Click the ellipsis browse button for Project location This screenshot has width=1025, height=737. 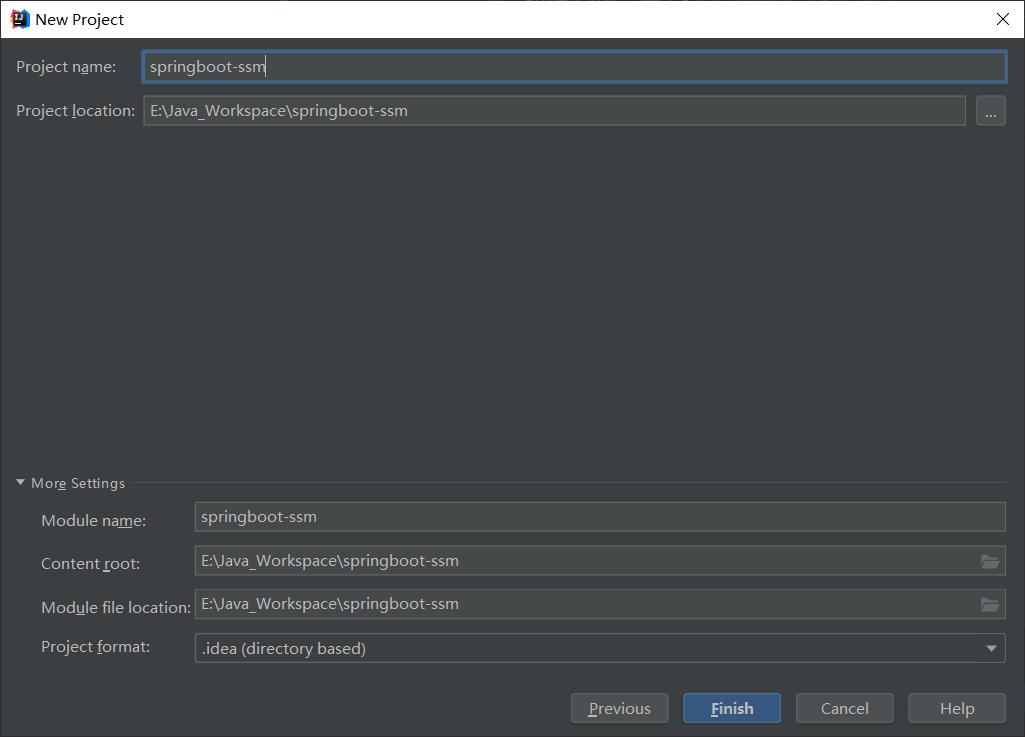point(990,111)
